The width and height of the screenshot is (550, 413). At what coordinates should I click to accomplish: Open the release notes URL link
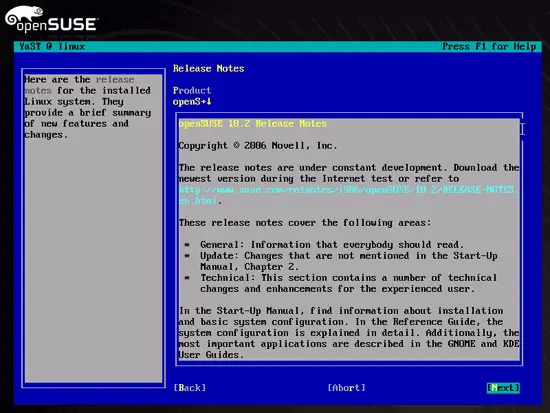coord(348,195)
